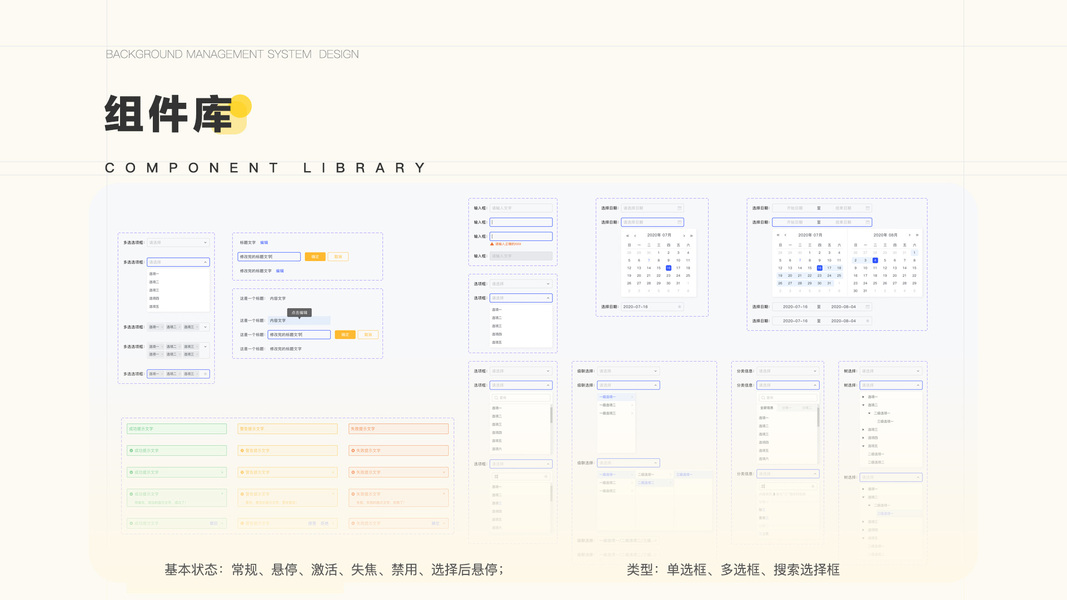Click the first empty text input with placeholder
This screenshot has height=600, width=1067.
click(x=521, y=208)
